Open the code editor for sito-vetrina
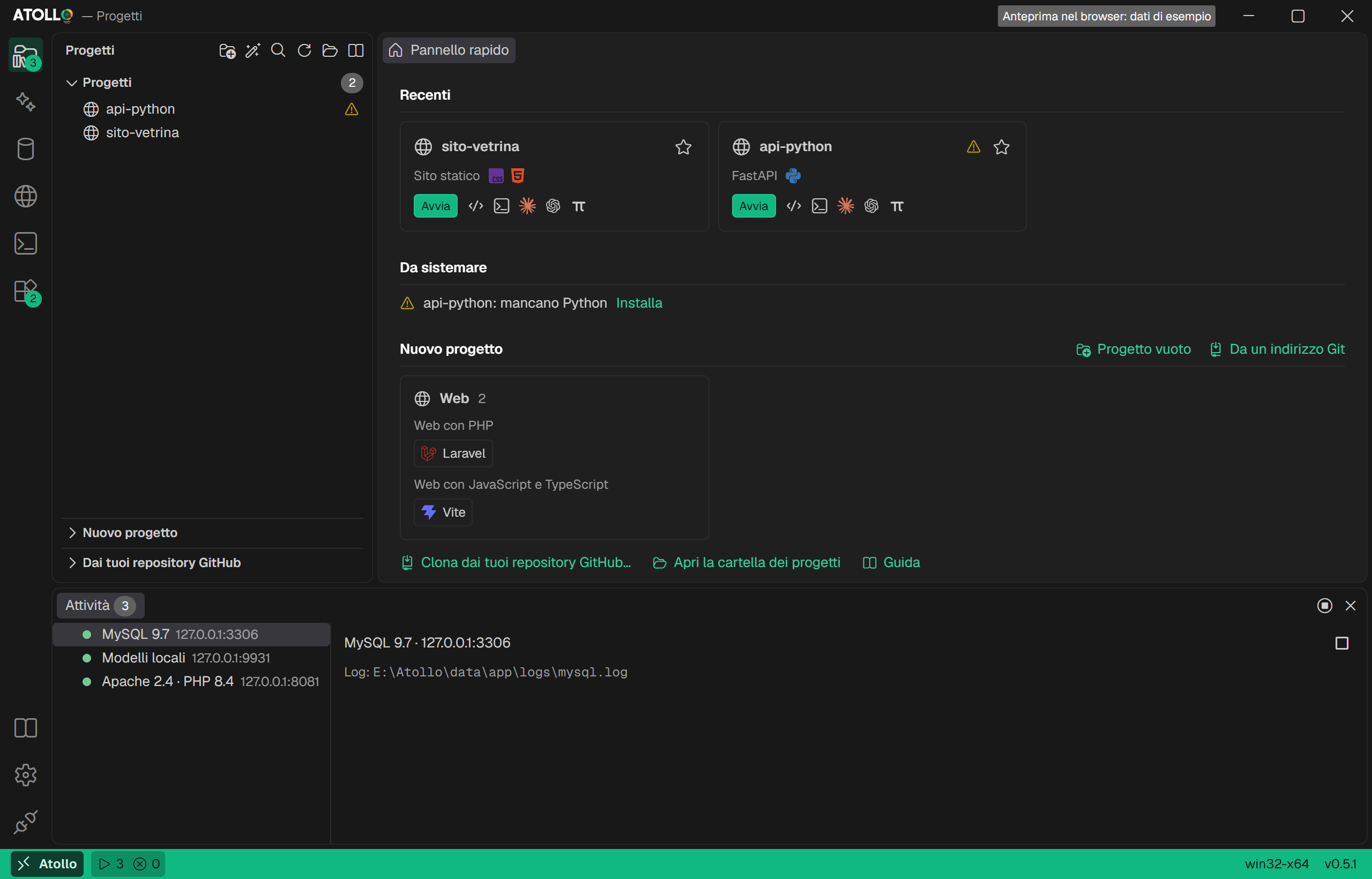 (476, 206)
